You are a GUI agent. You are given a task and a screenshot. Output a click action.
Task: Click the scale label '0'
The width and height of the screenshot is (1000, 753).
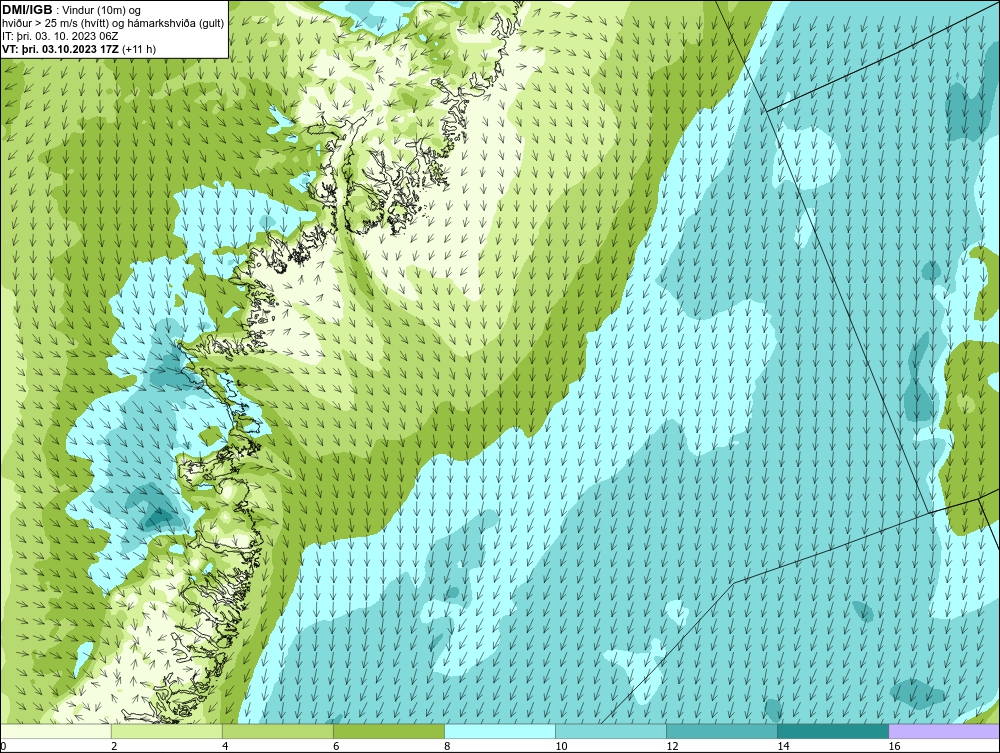[3, 746]
